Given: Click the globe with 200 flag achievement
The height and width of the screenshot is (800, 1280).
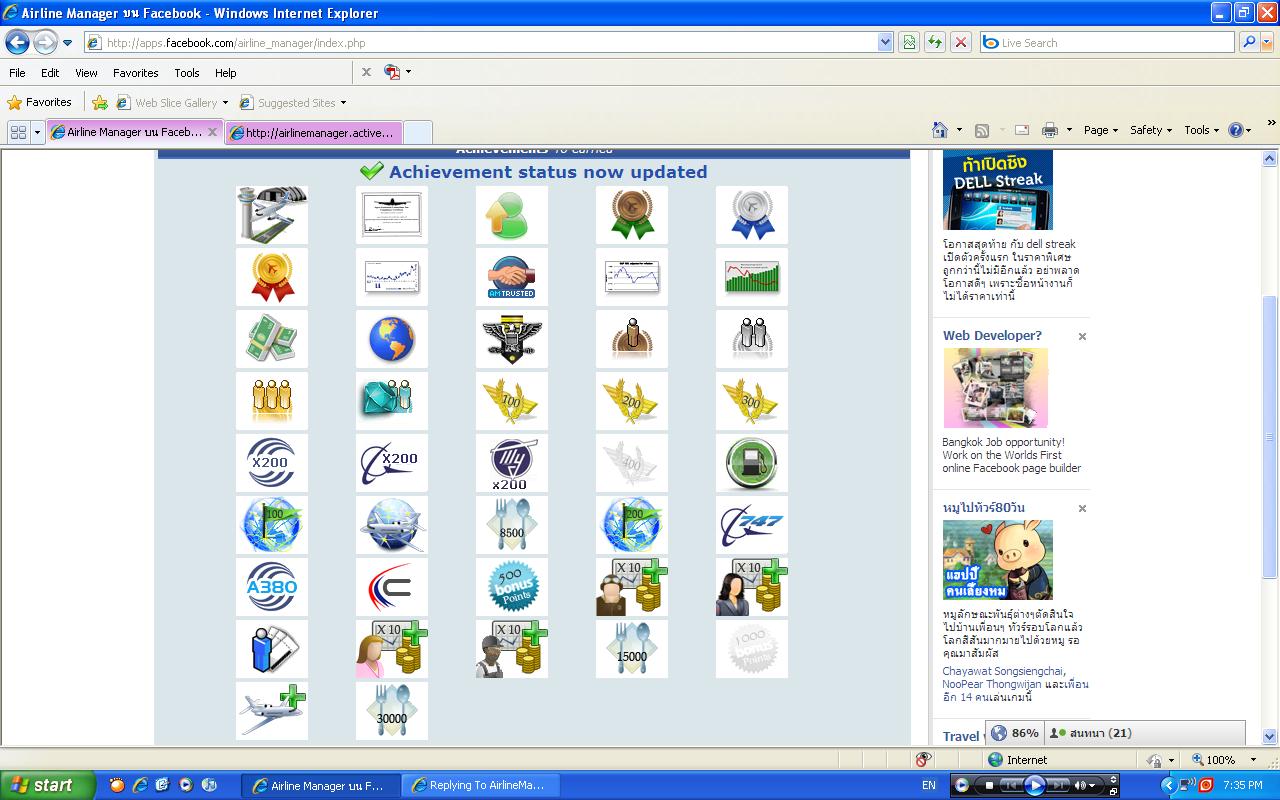Looking at the screenshot, I should click(x=632, y=525).
